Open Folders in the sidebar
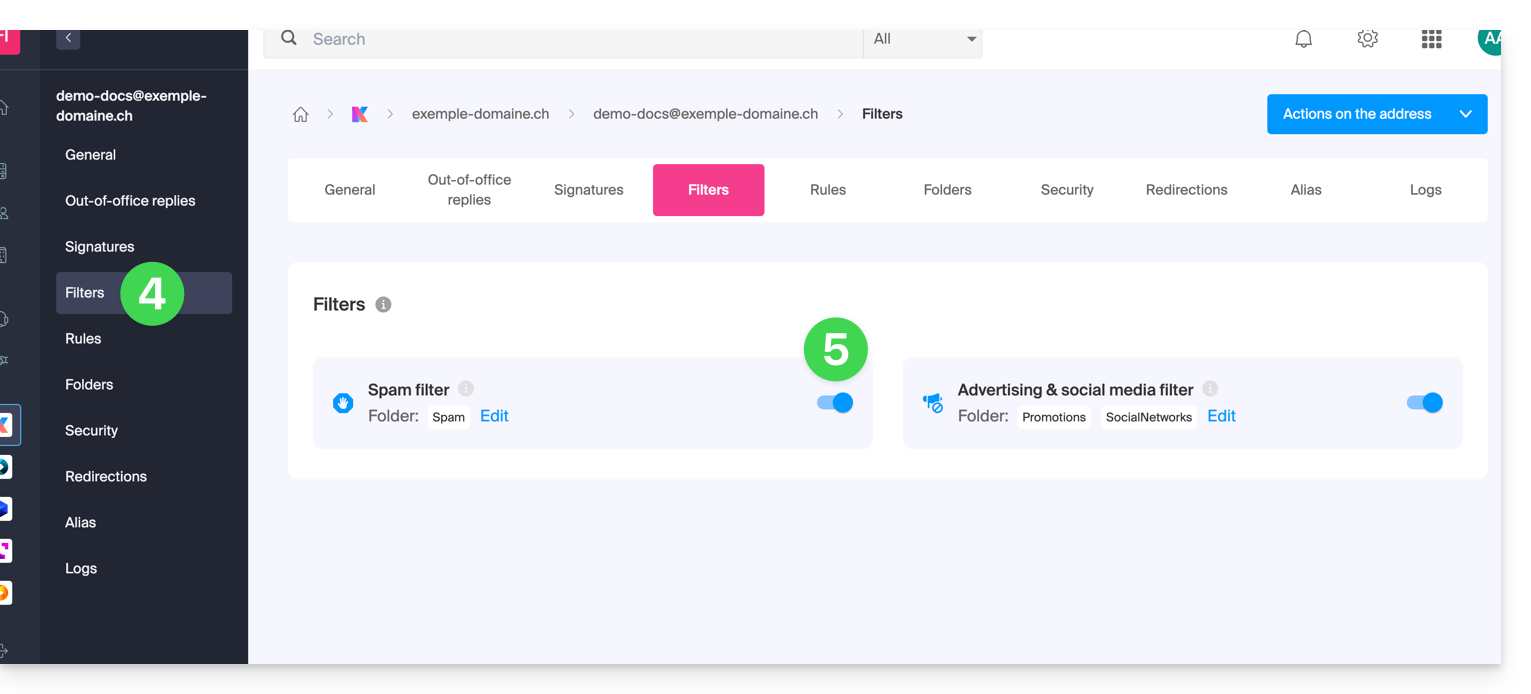Screen dimensions: 1531x694 [x=144, y=385]
